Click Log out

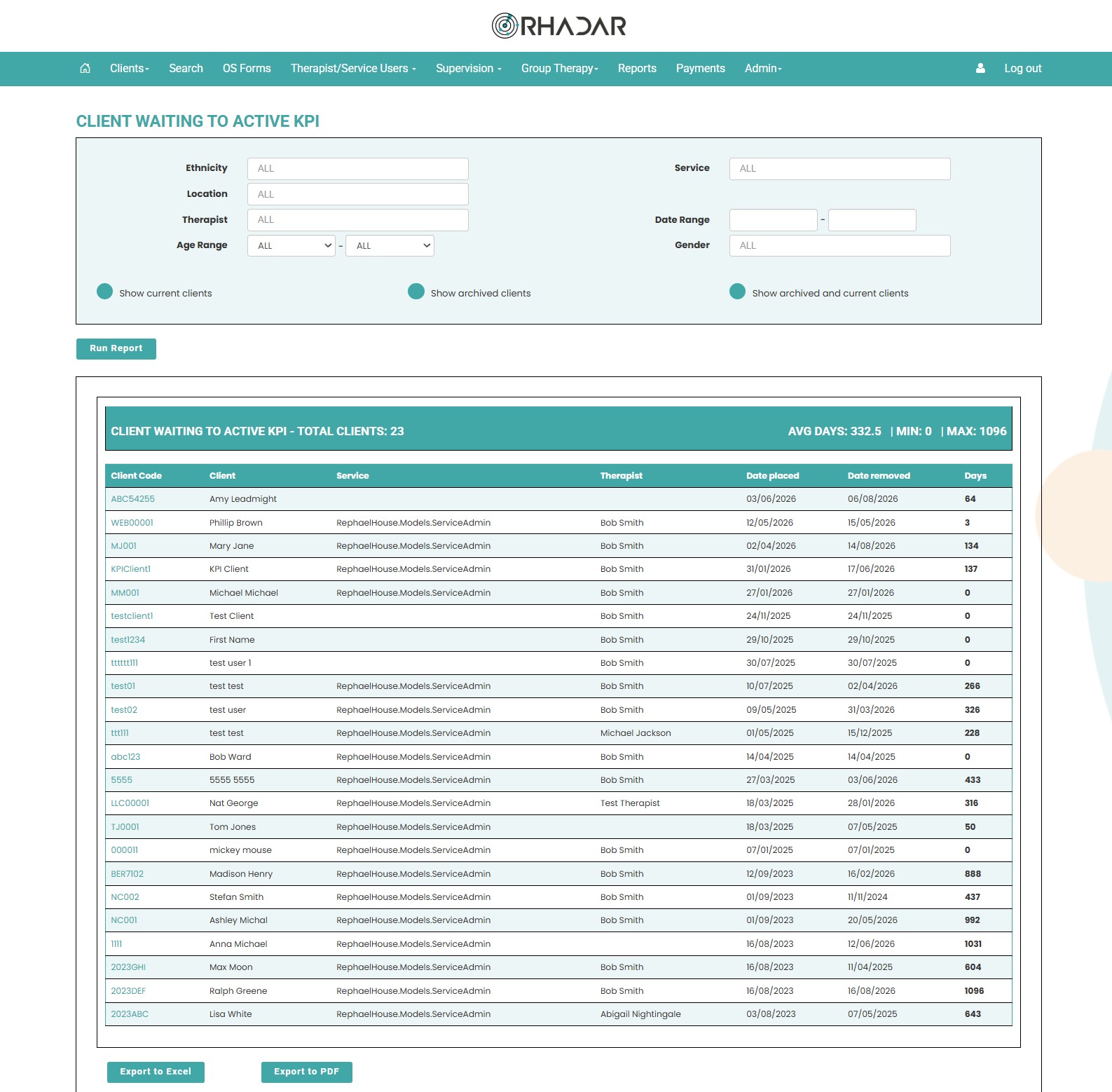1023,68
